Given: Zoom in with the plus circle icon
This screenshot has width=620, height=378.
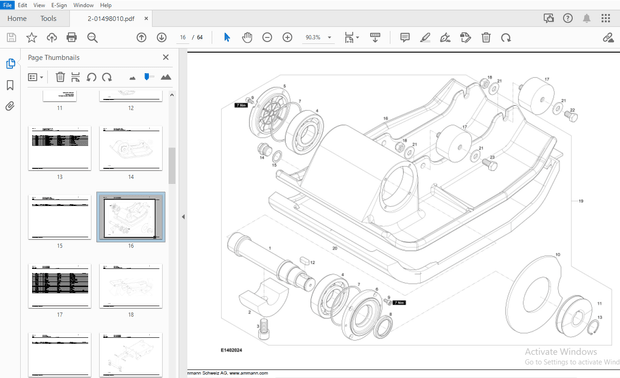Looking at the screenshot, I should click(287, 38).
